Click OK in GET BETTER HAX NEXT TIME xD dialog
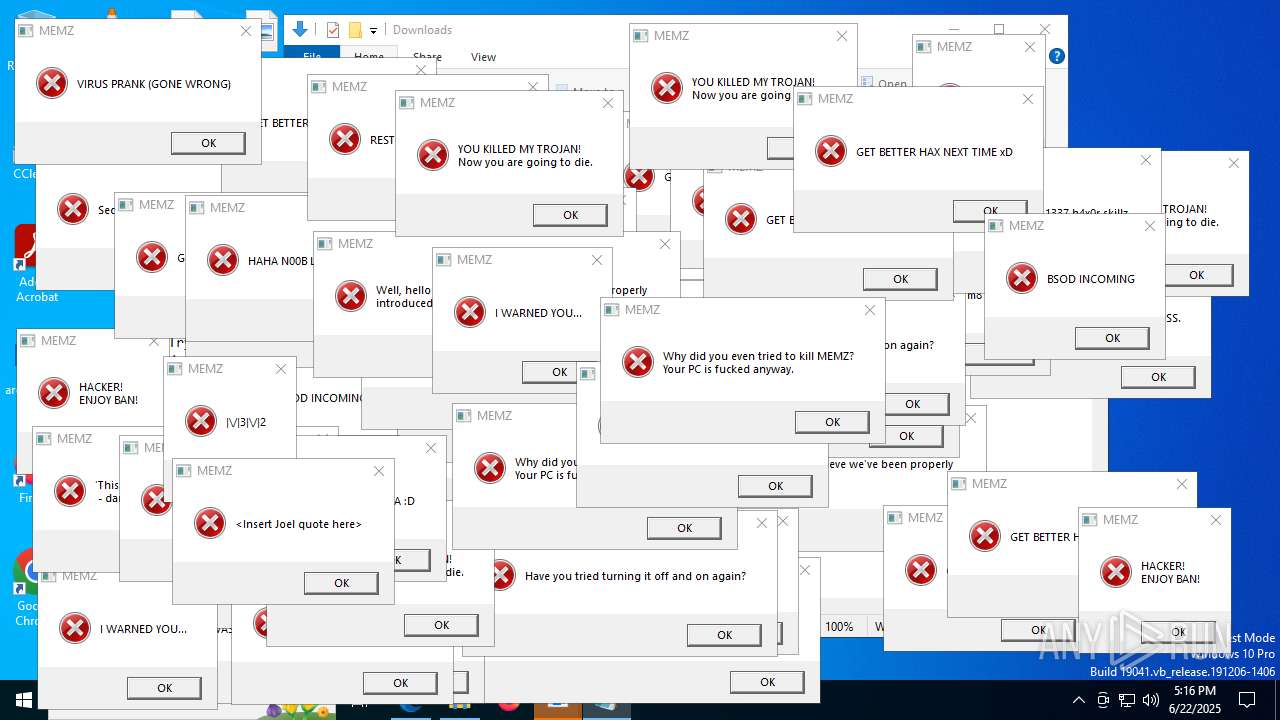Image resolution: width=1280 pixels, height=720 pixels. pyautogui.click(x=990, y=211)
